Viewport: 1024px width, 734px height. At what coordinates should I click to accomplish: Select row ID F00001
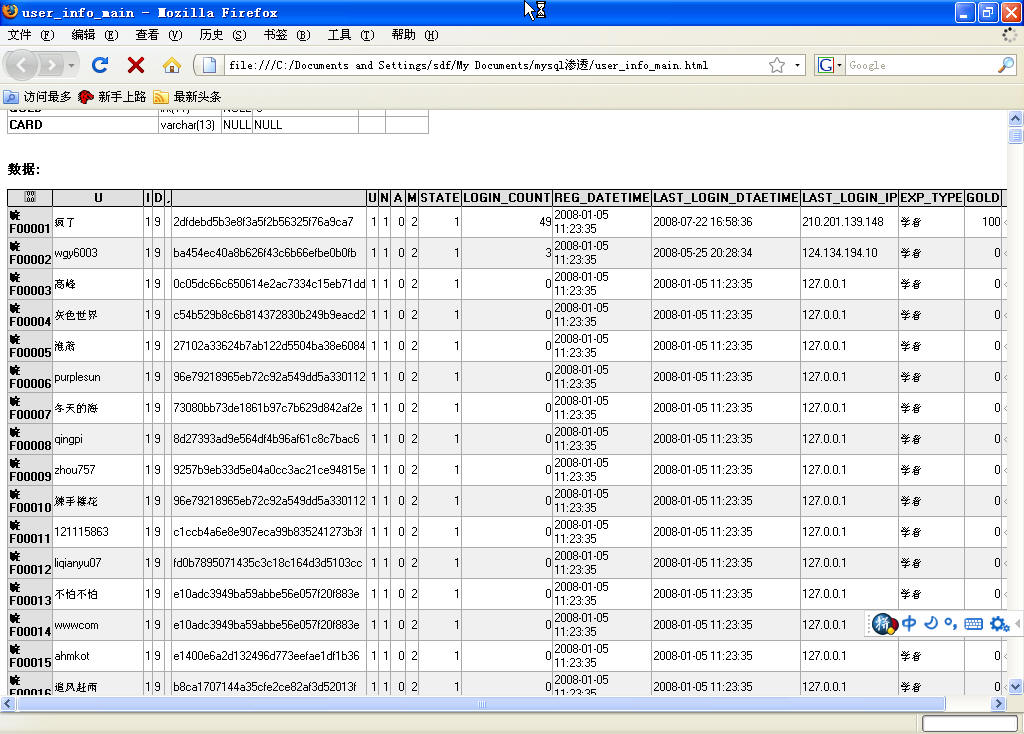tap(30, 229)
